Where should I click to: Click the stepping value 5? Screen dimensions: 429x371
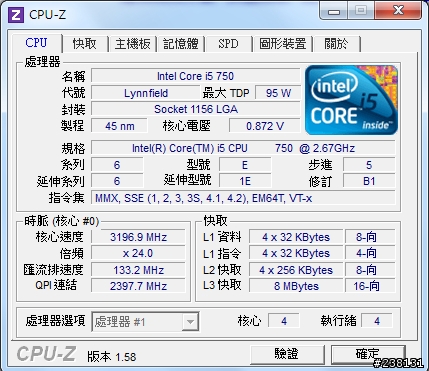[369, 165]
